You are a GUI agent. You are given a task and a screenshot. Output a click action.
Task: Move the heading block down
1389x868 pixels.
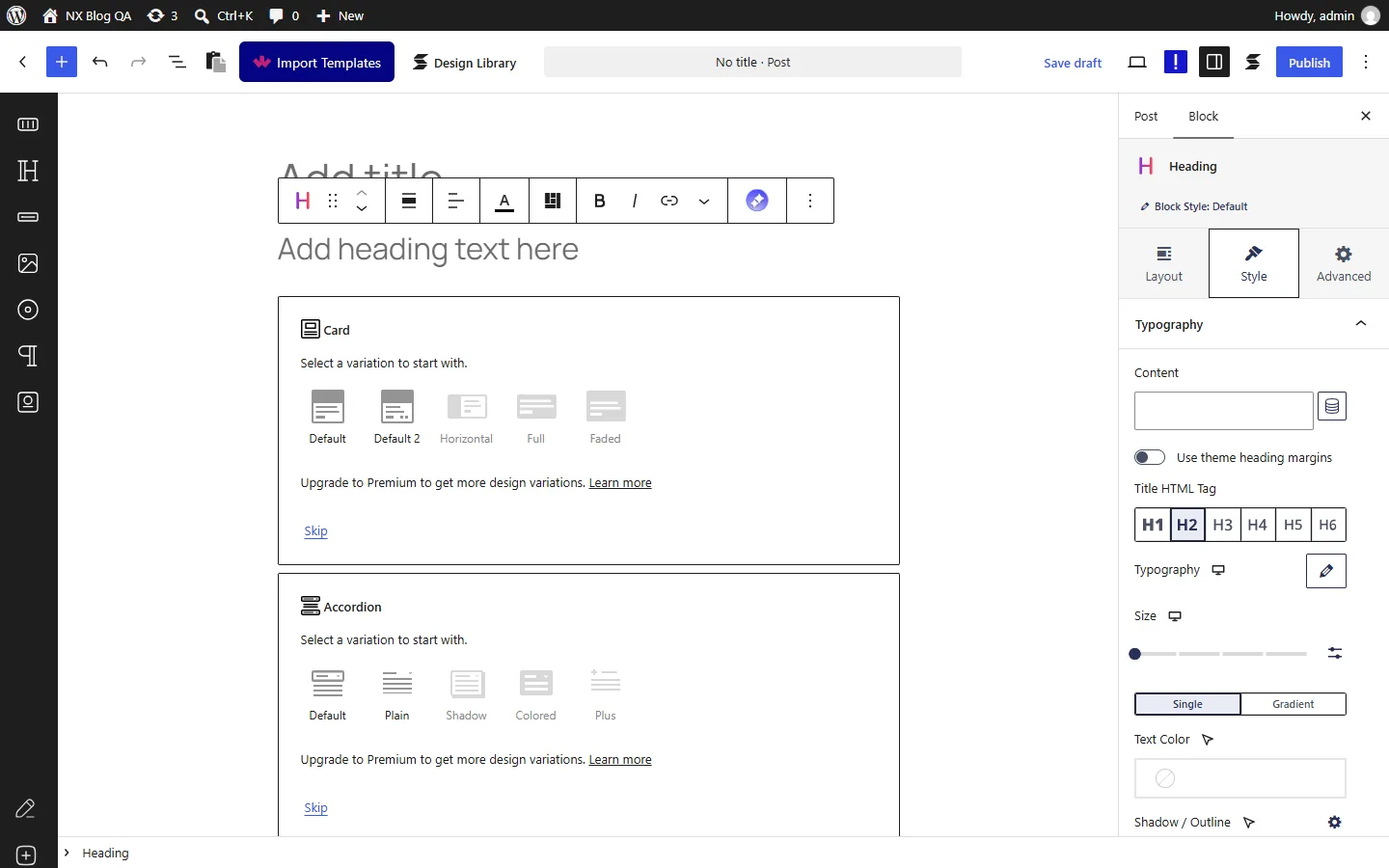(x=362, y=208)
